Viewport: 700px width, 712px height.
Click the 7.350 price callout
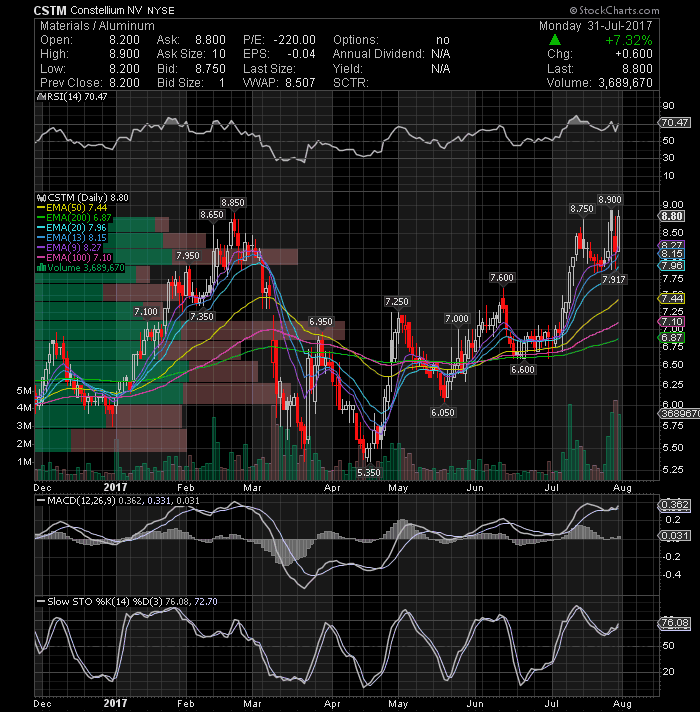[x=202, y=316]
